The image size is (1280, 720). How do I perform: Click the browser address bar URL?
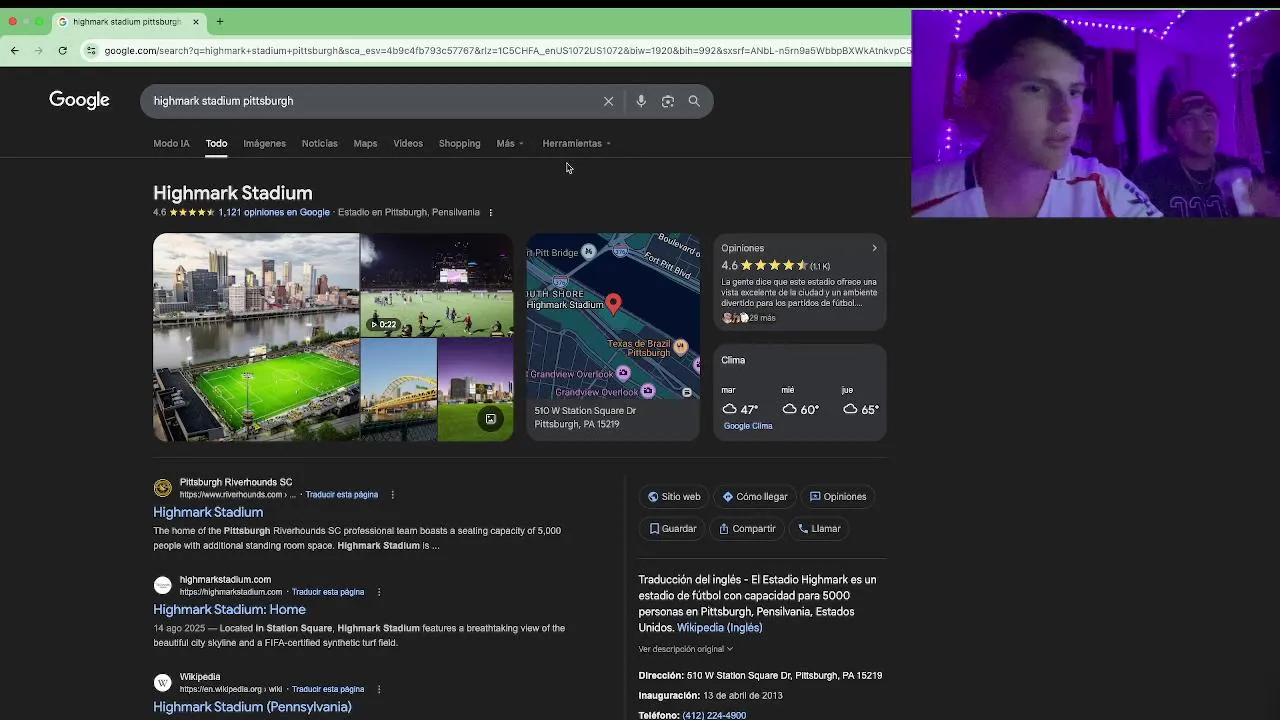tap(506, 50)
